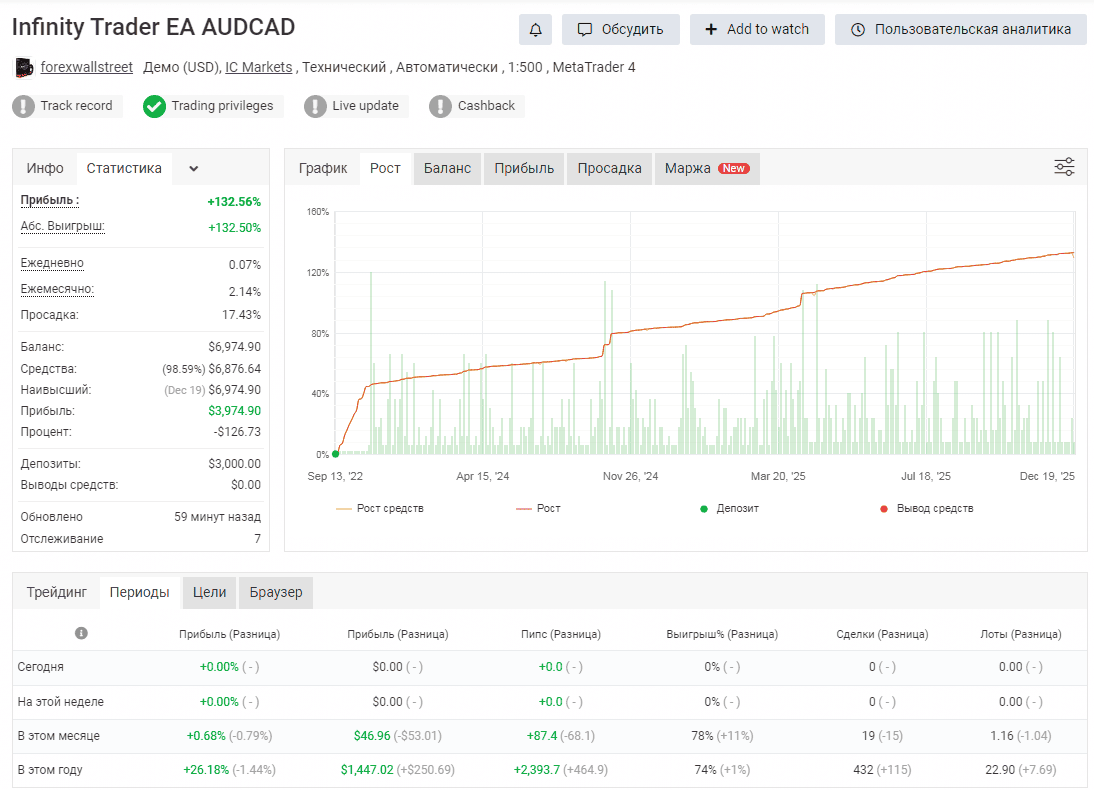Open forexwallstreet profile link
The width and height of the screenshot is (1094, 790).
click(x=87, y=67)
